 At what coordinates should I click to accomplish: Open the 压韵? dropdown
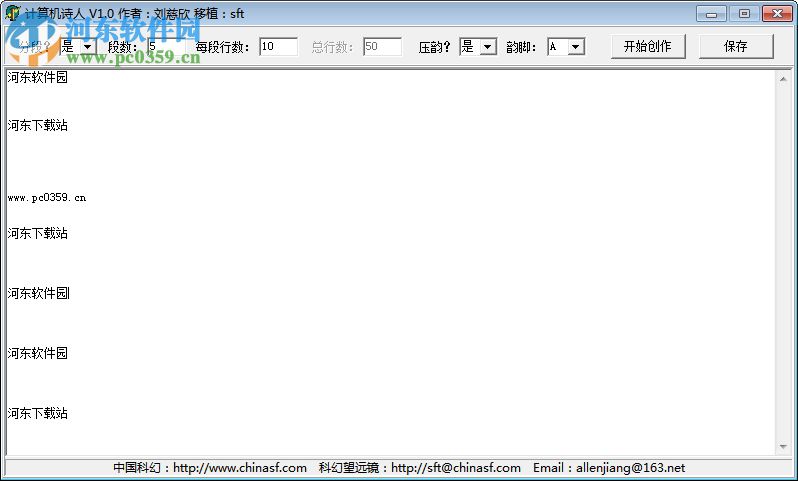487,47
